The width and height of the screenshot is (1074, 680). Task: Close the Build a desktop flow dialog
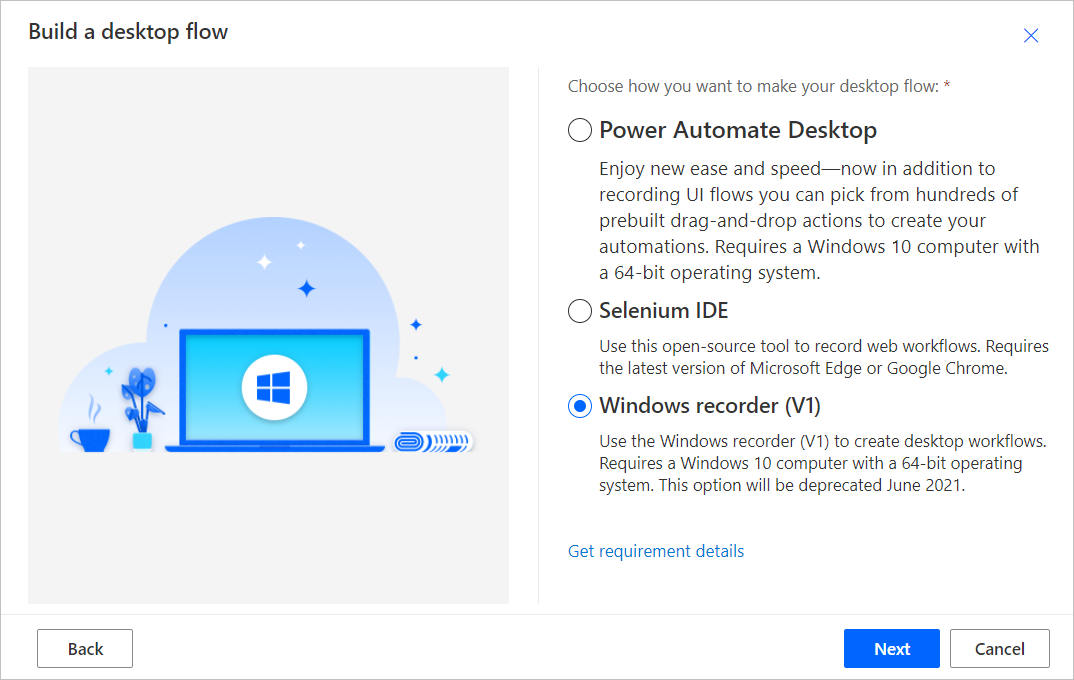coord(1030,36)
